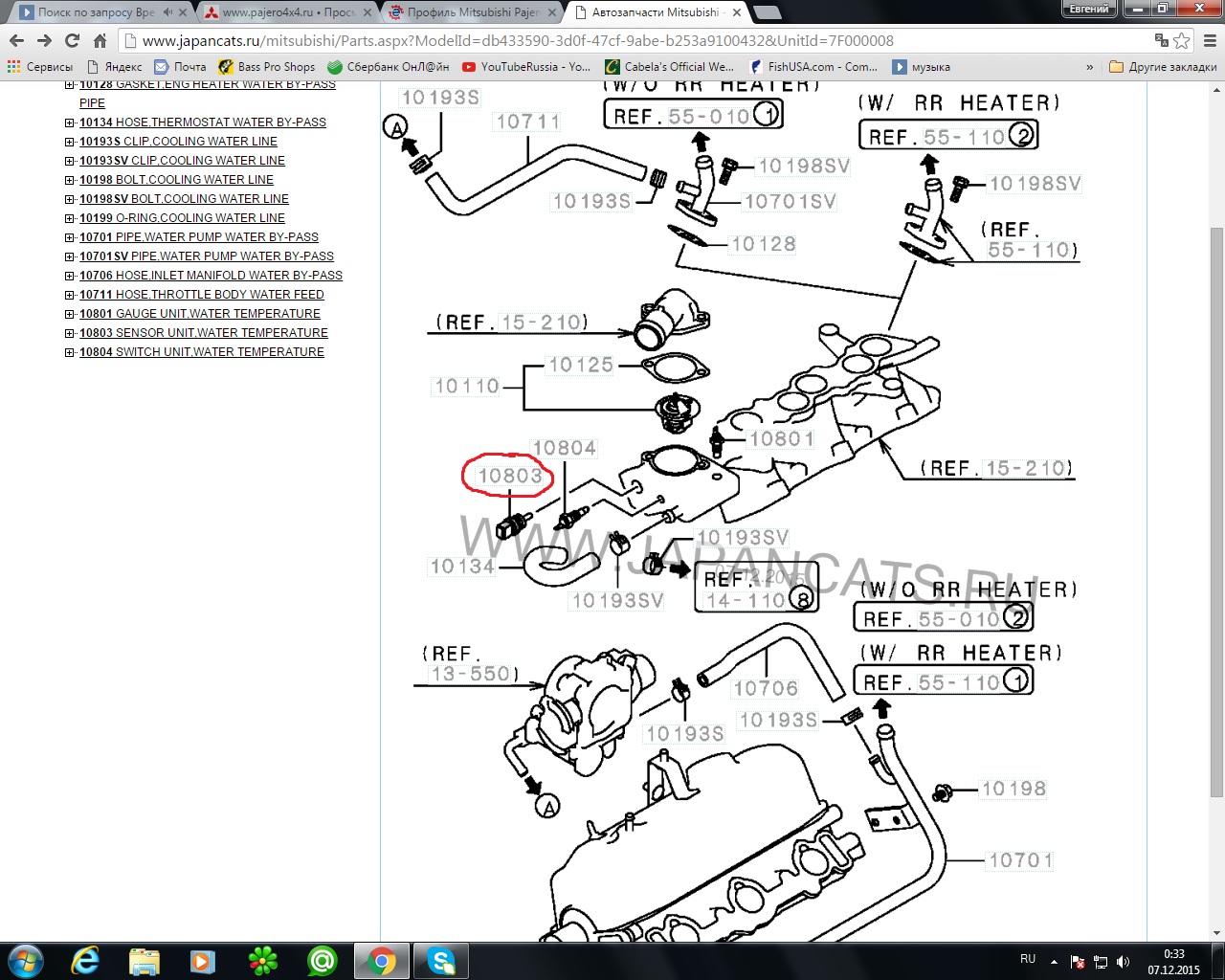Image resolution: width=1225 pixels, height=980 pixels.
Task: Click the Windows Start button
Action: [26, 960]
